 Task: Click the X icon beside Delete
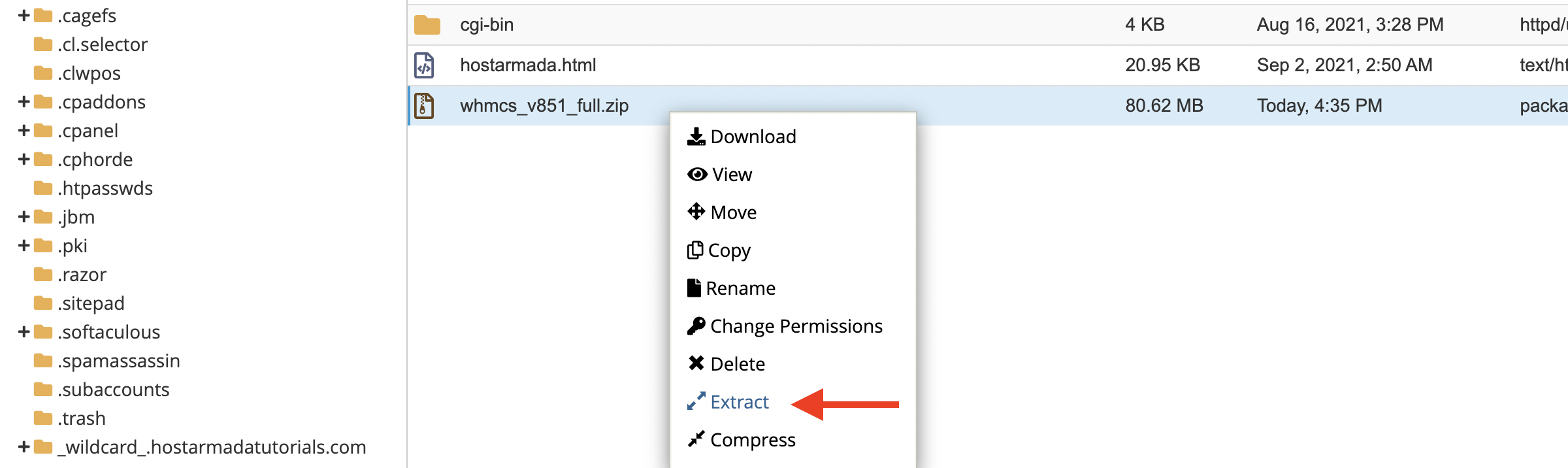coord(696,363)
